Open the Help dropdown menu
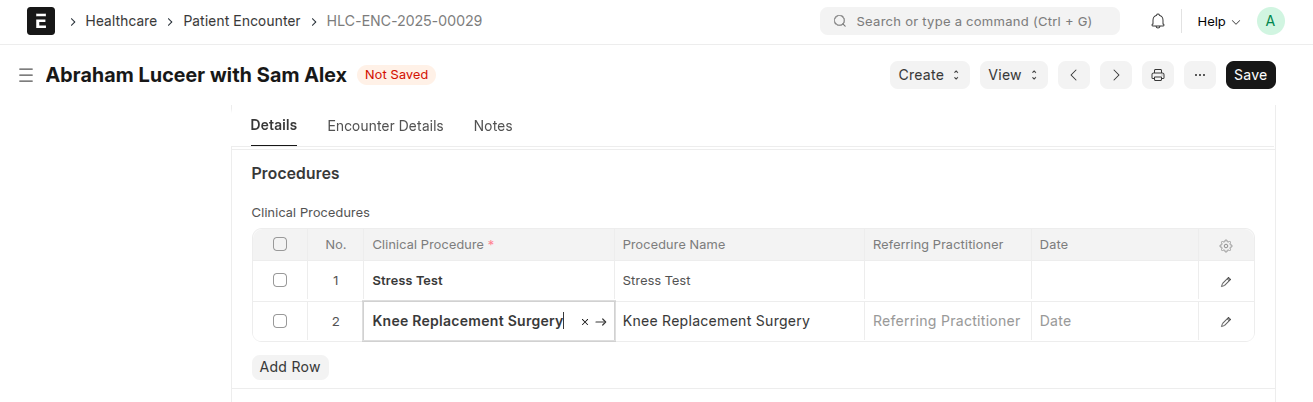 click(1218, 21)
